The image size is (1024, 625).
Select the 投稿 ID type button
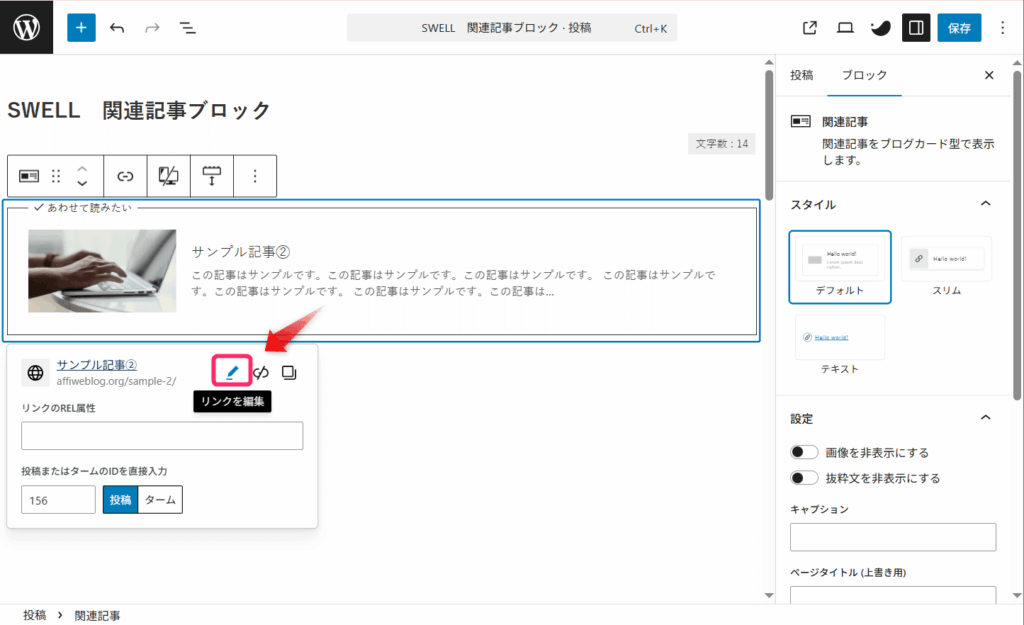coord(120,500)
